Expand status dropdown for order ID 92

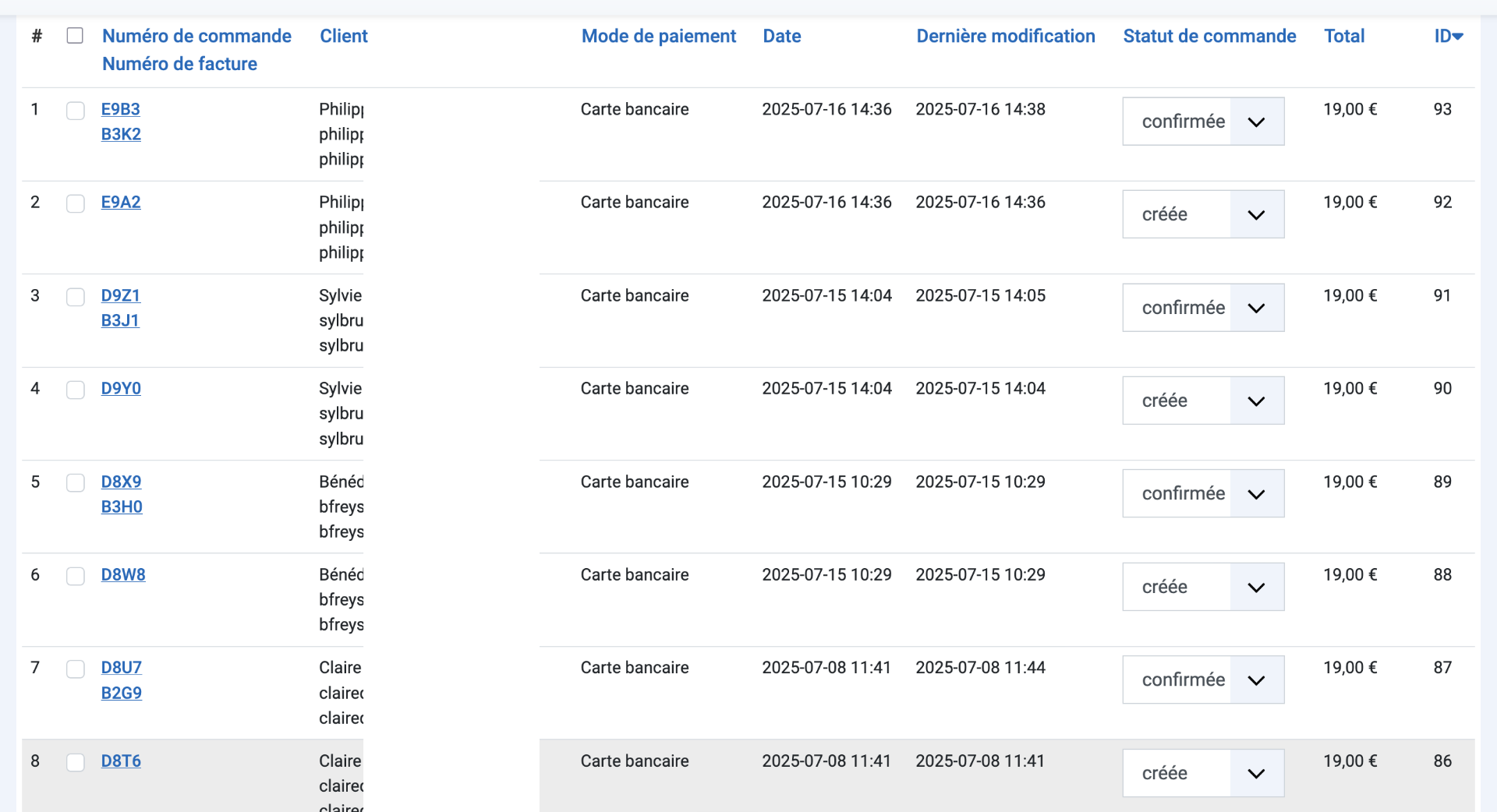[1203, 214]
